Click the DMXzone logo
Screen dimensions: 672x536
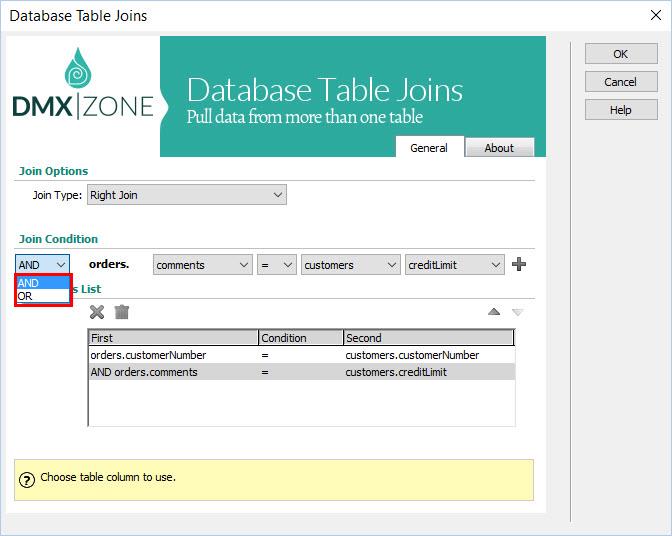click(x=83, y=84)
